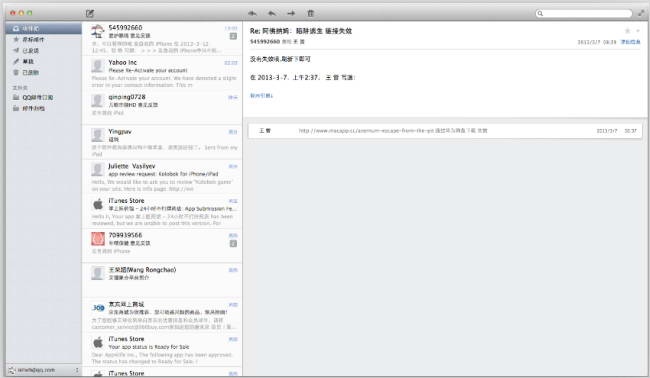The width and height of the screenshot is (650, 378).
Task: Compose a new email message
Action: [x=90, y=13]
